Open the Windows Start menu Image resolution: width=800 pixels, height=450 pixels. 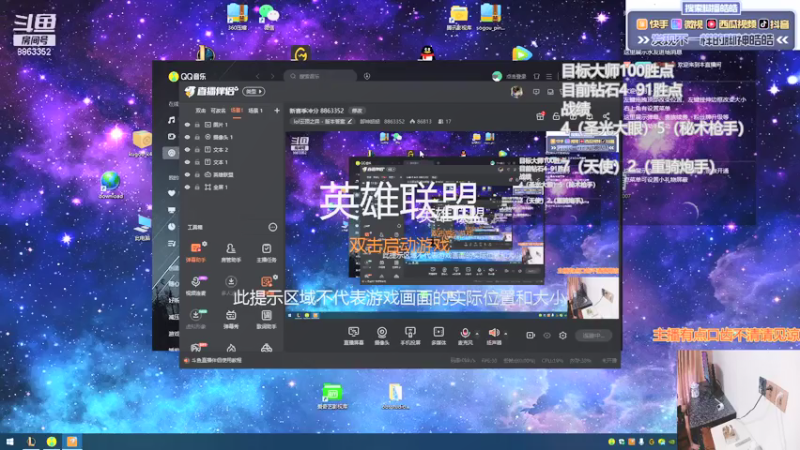pyautogui.click(x=10, y=442)
